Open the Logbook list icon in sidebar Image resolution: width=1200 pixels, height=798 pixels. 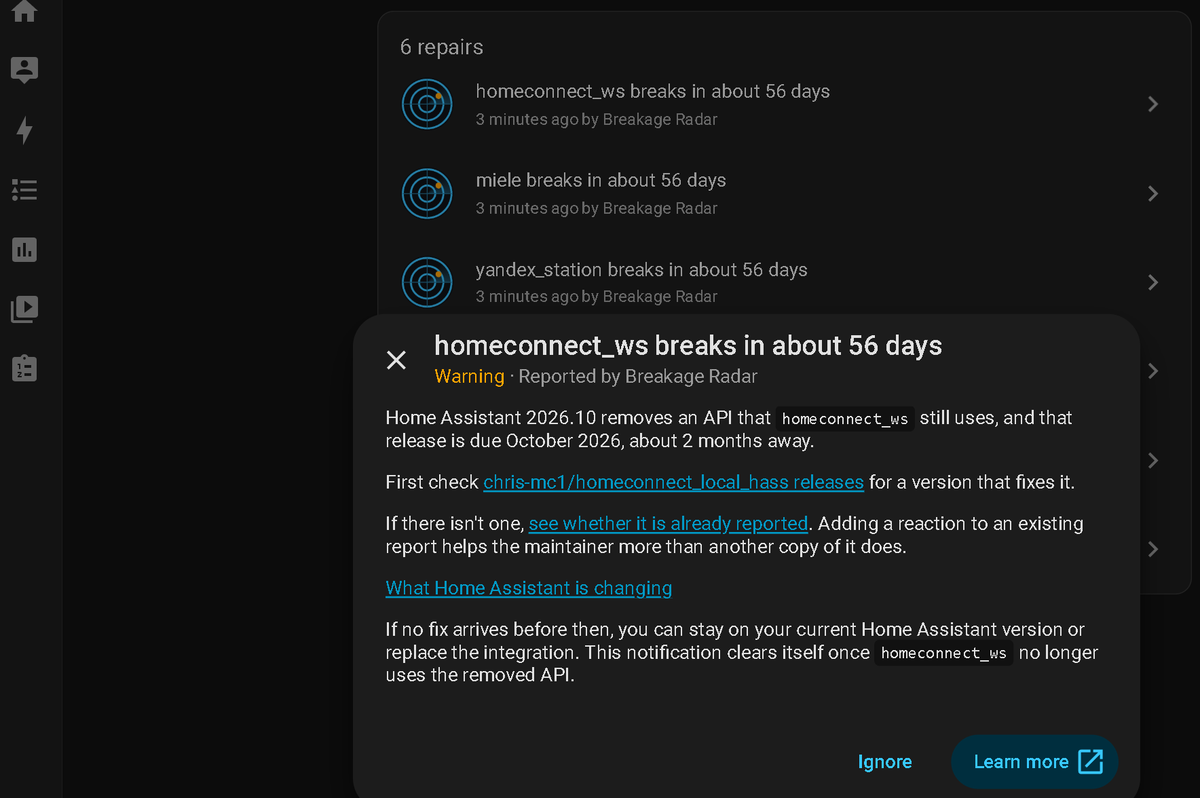[x=24, y=189]
